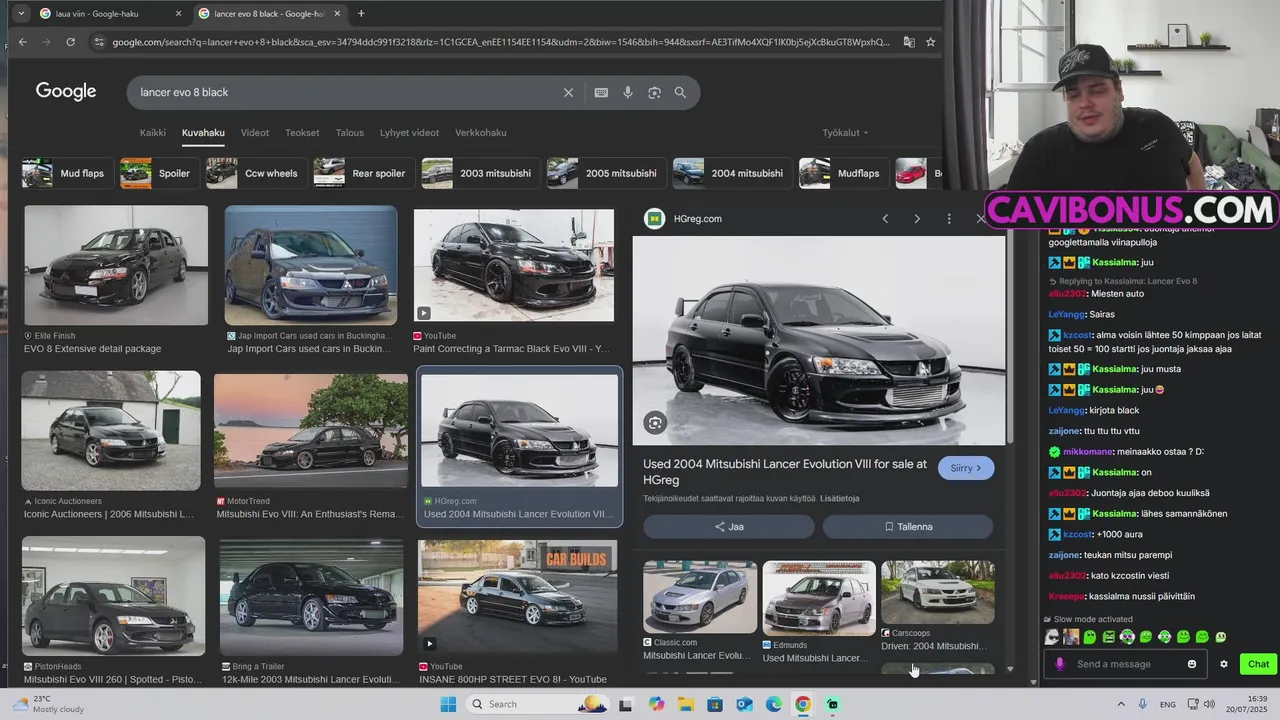Open a new Chrome tab
This screenshot has height=720, width=1280.
click(361, 14)
